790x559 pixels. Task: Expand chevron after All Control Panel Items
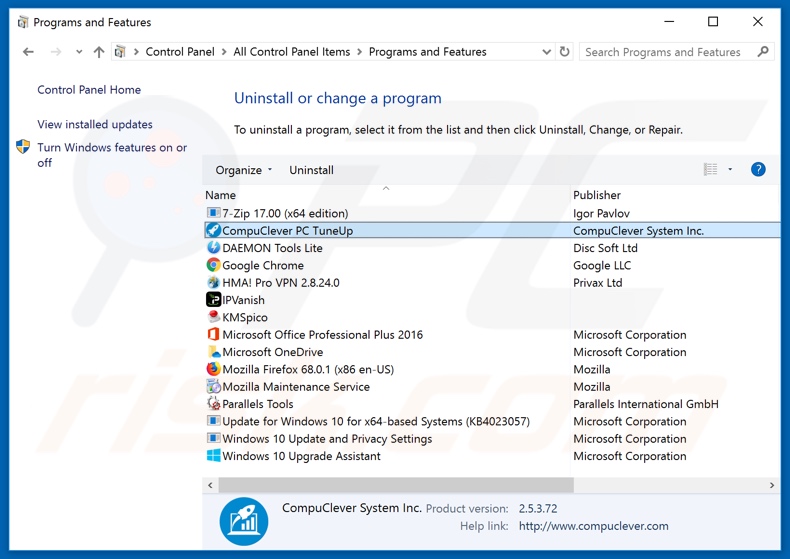click(x=359, y=51)
